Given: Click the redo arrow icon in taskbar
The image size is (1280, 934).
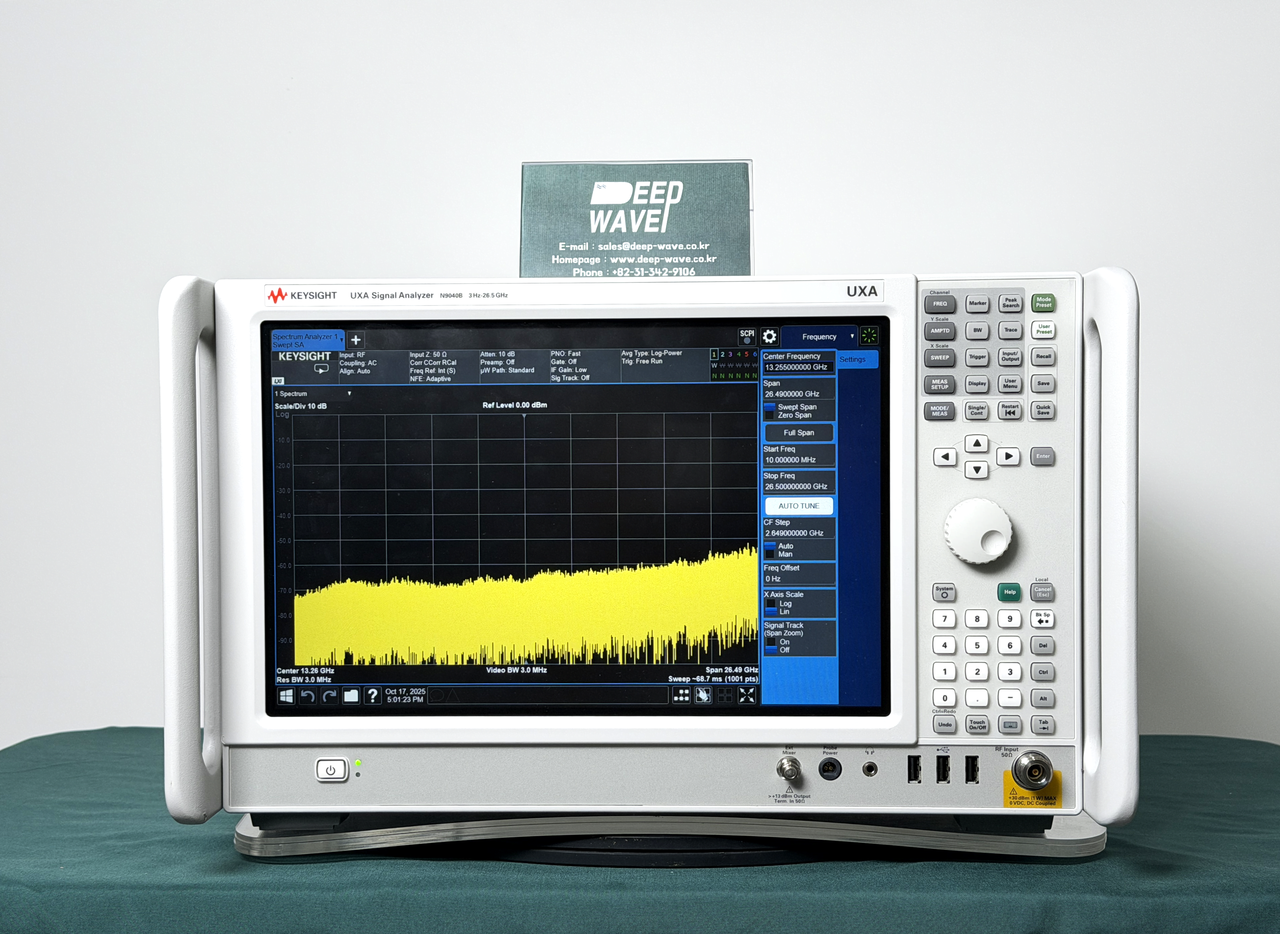Looking at the screenshot, I should 329,696.
